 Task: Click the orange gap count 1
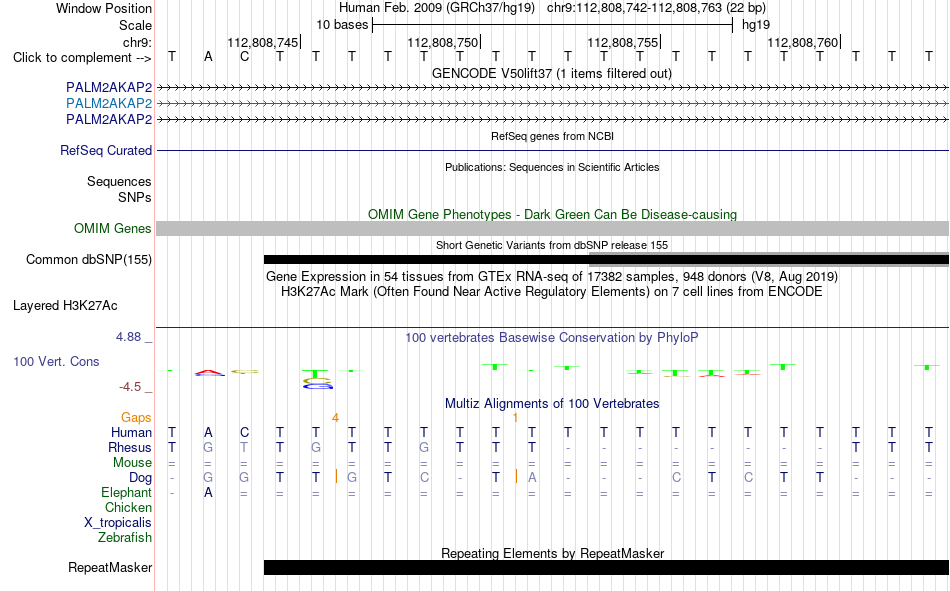pos(515,418)
